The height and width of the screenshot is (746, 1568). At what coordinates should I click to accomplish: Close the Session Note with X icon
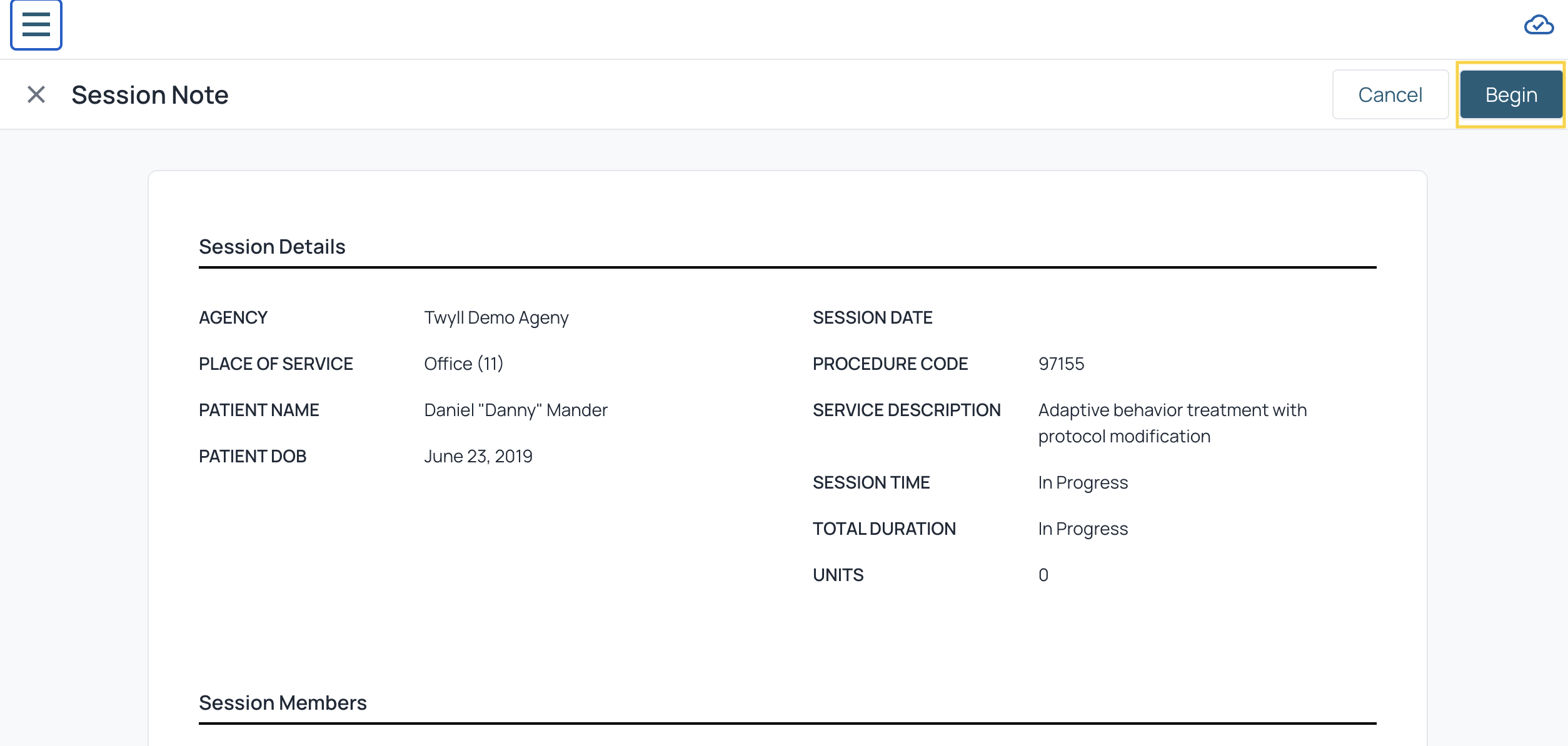[x=36, y=95]
